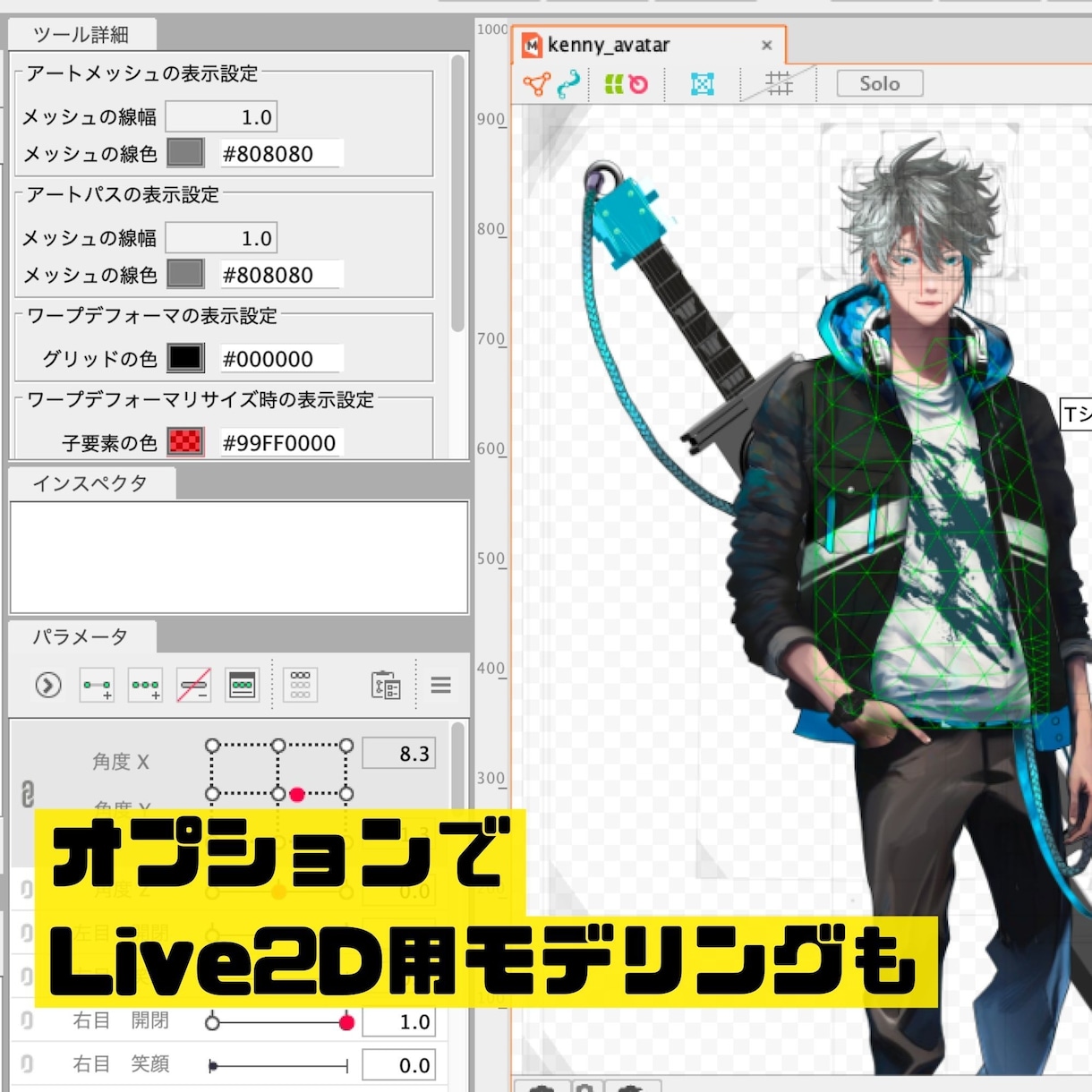Viewport: 1092px width, 1092px height.
Task: Click art mesh line width field
Action: click(221, 117)
